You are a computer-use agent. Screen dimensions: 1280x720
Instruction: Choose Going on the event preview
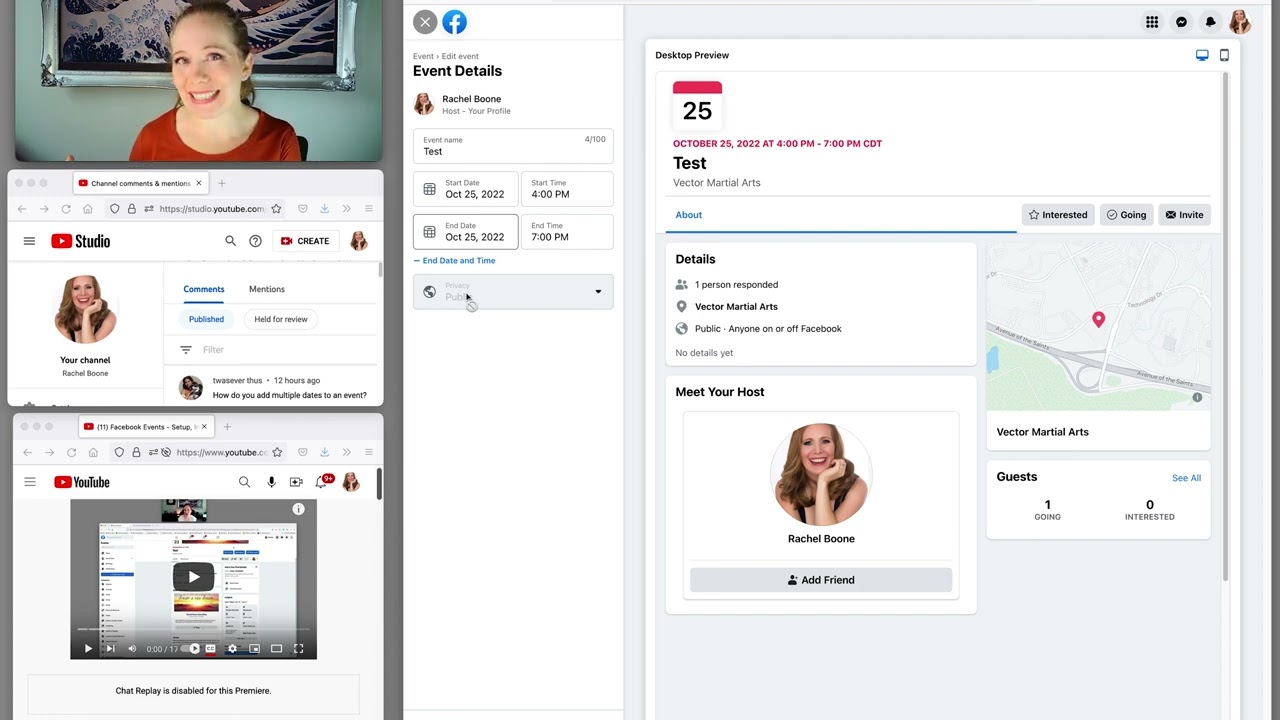(1126, 215)
